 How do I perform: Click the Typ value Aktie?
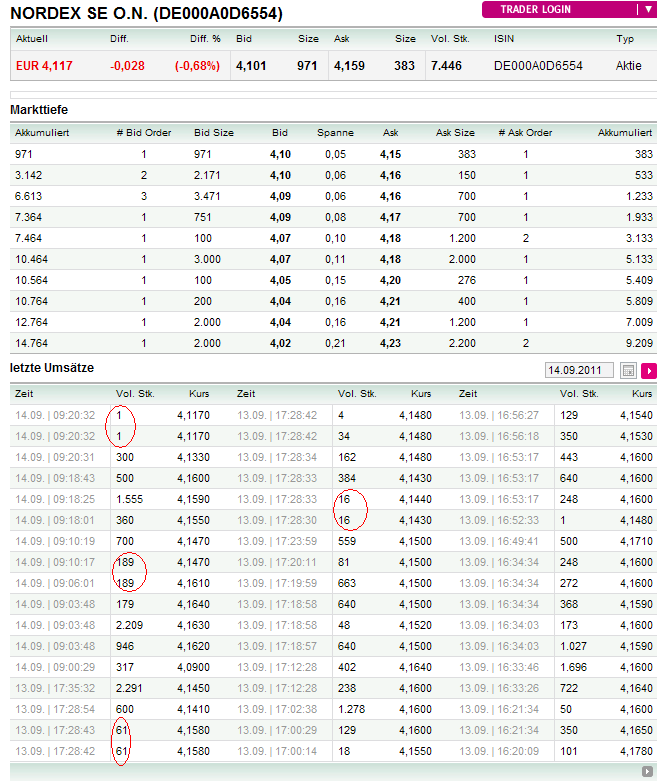tap(629, 66)
